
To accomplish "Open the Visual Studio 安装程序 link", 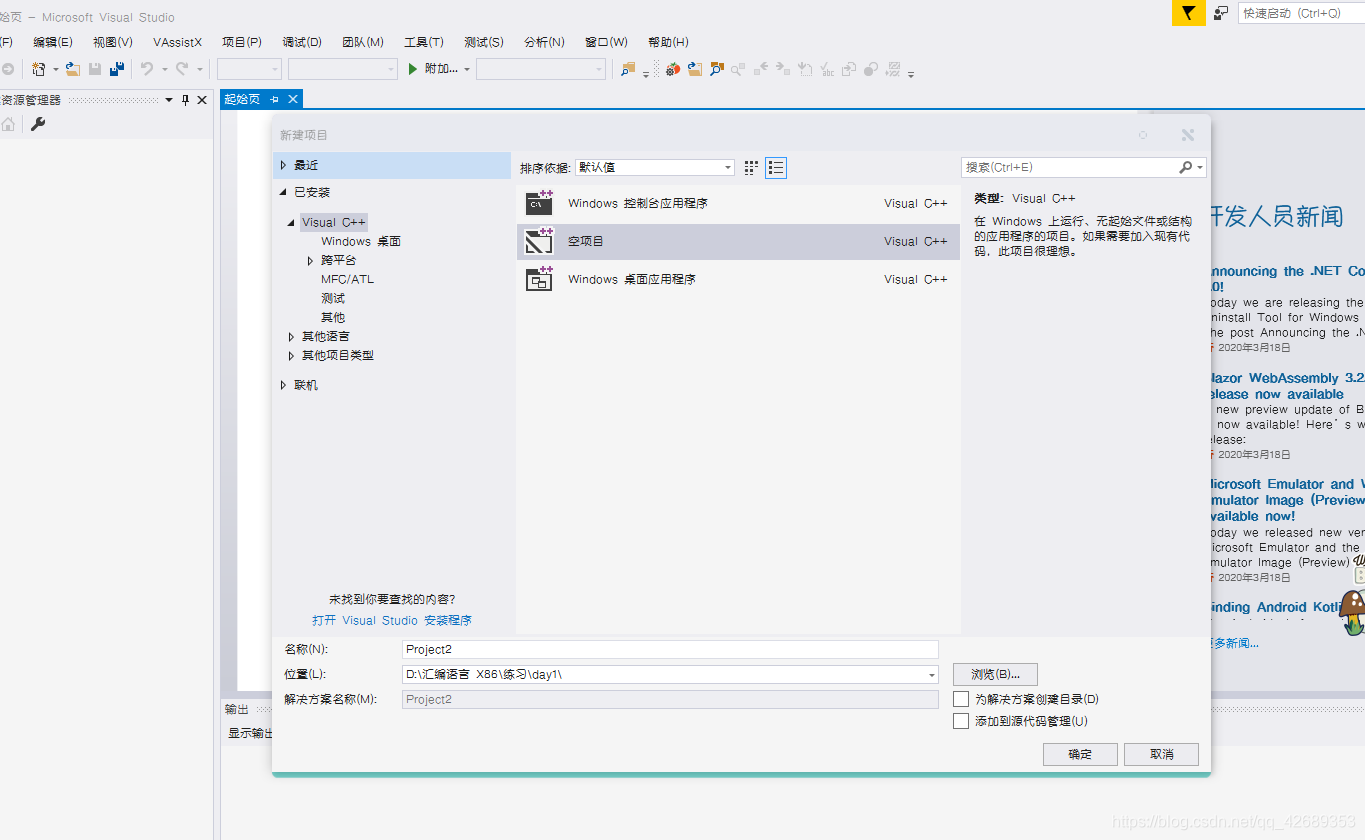I will [392, 620].
